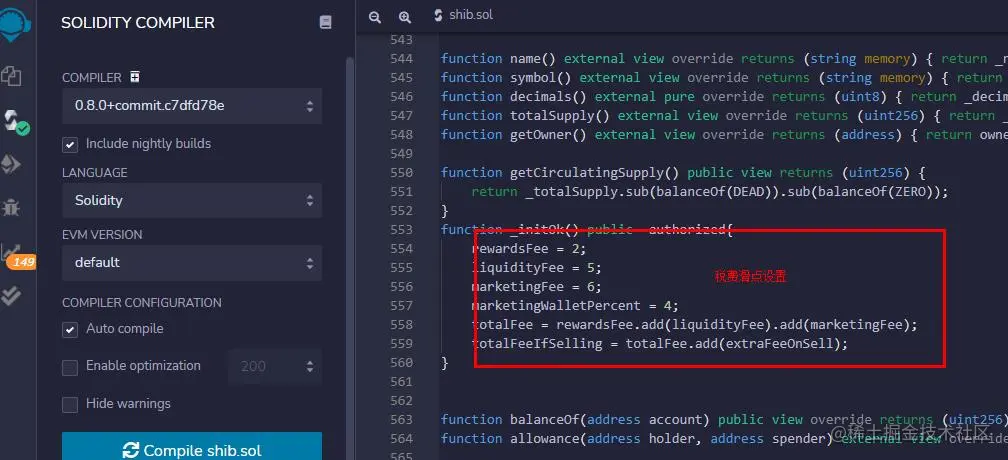1008x460 pixels.
Task: Click the totalFeeIfSelling assignment line
Action: [660, 344]
